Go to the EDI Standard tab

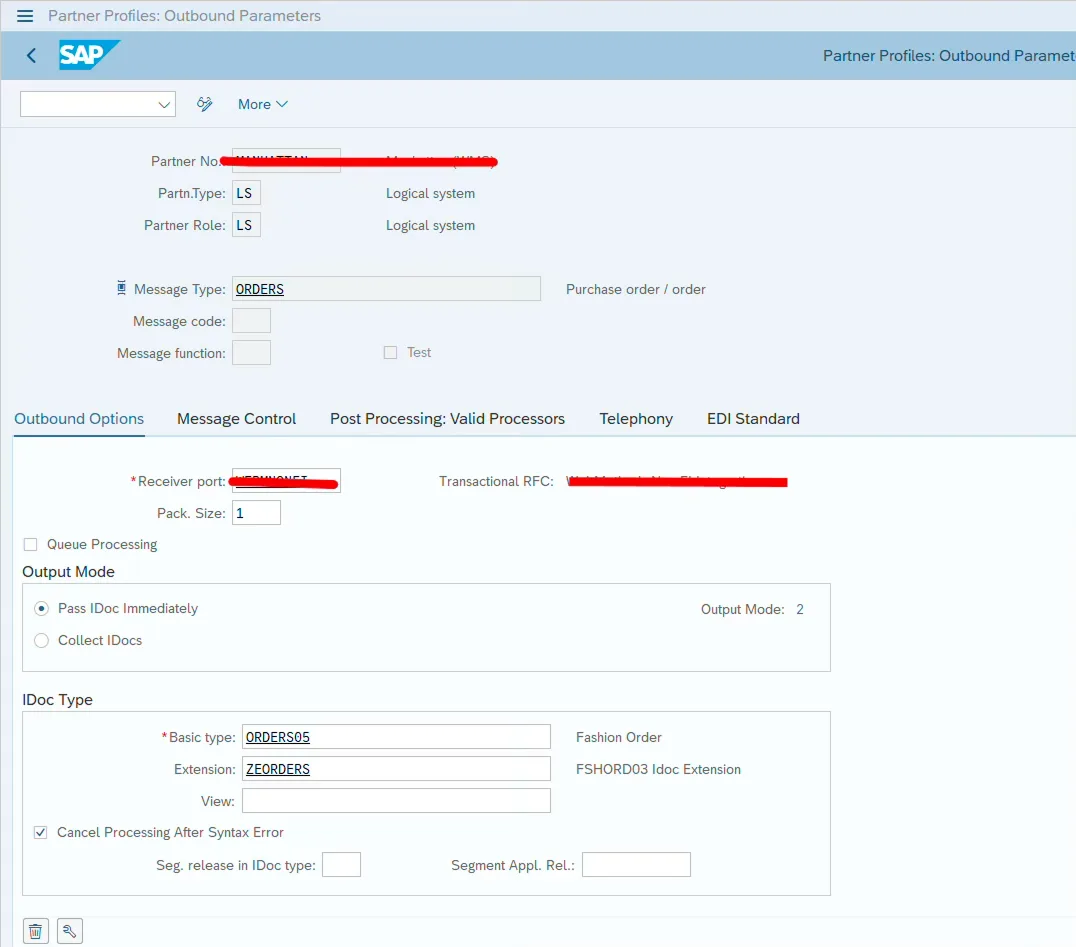(753, 418)
